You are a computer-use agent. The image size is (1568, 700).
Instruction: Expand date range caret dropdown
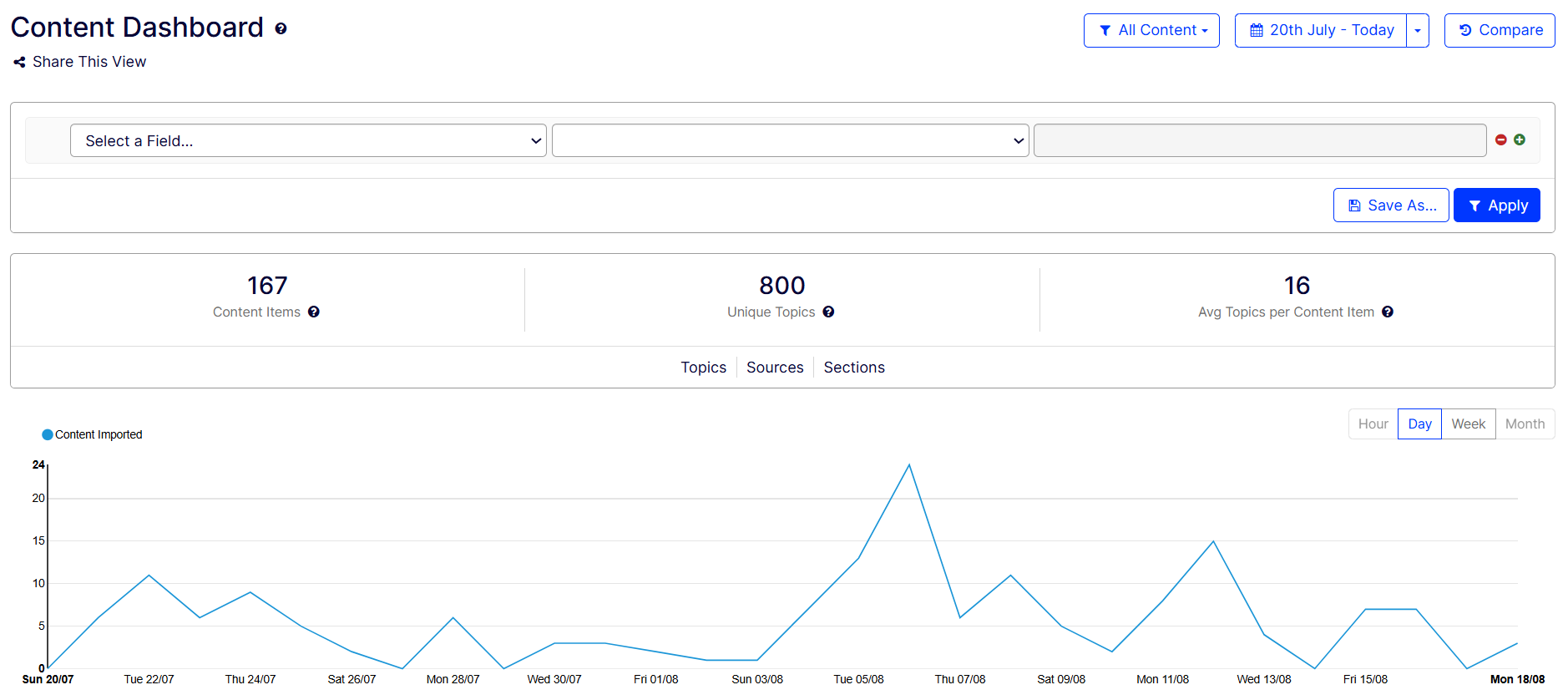coord(1417,30)
